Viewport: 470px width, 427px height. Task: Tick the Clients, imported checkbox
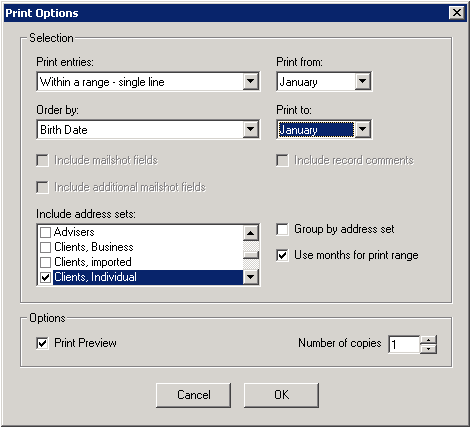(45, 262)
